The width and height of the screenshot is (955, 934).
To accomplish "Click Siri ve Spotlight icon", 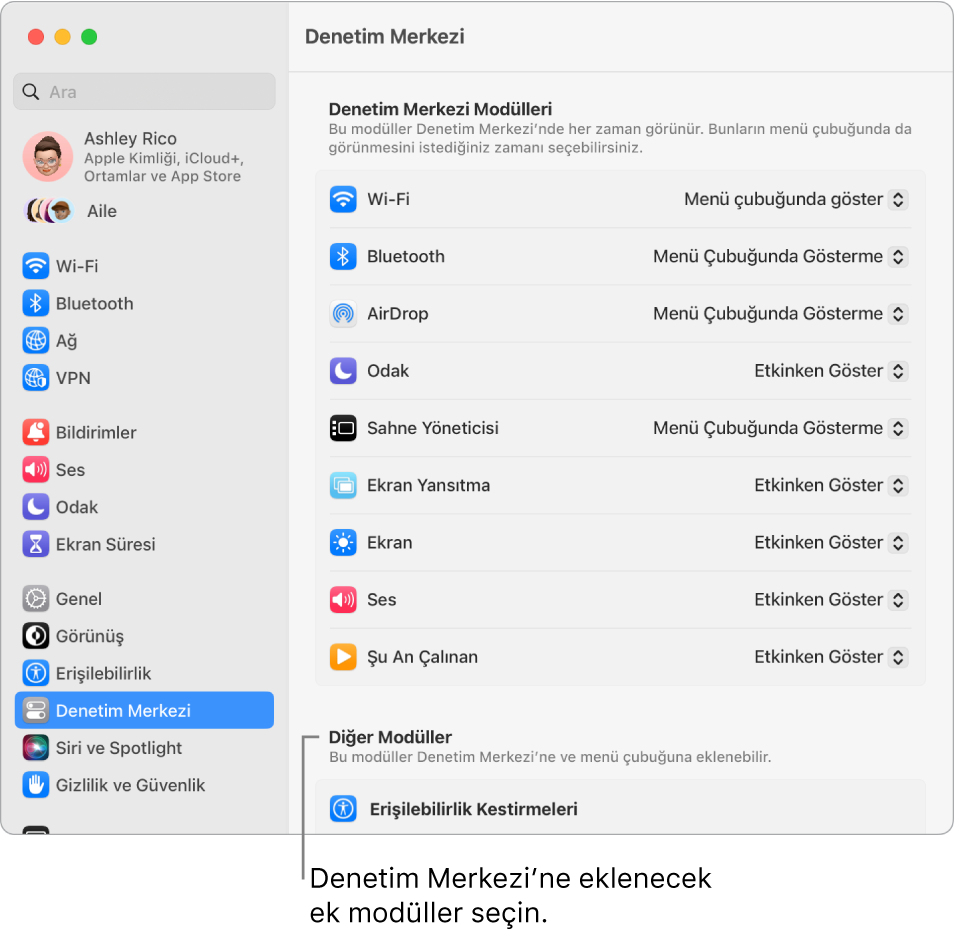I will coord(36,748).
